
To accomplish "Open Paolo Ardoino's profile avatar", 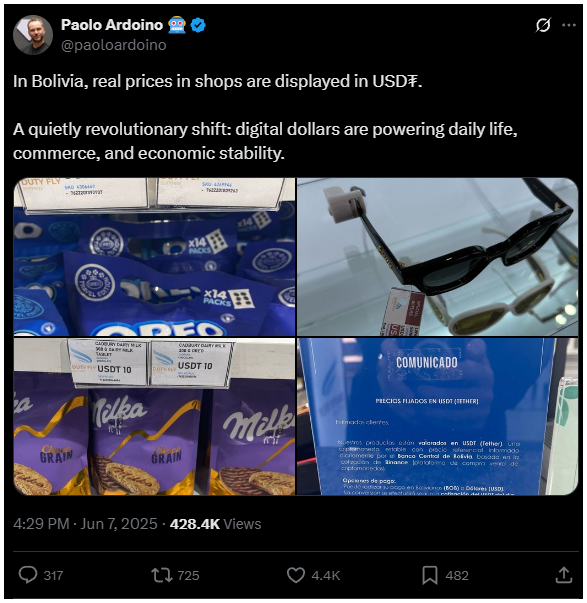I will click(x=33, y=35).
